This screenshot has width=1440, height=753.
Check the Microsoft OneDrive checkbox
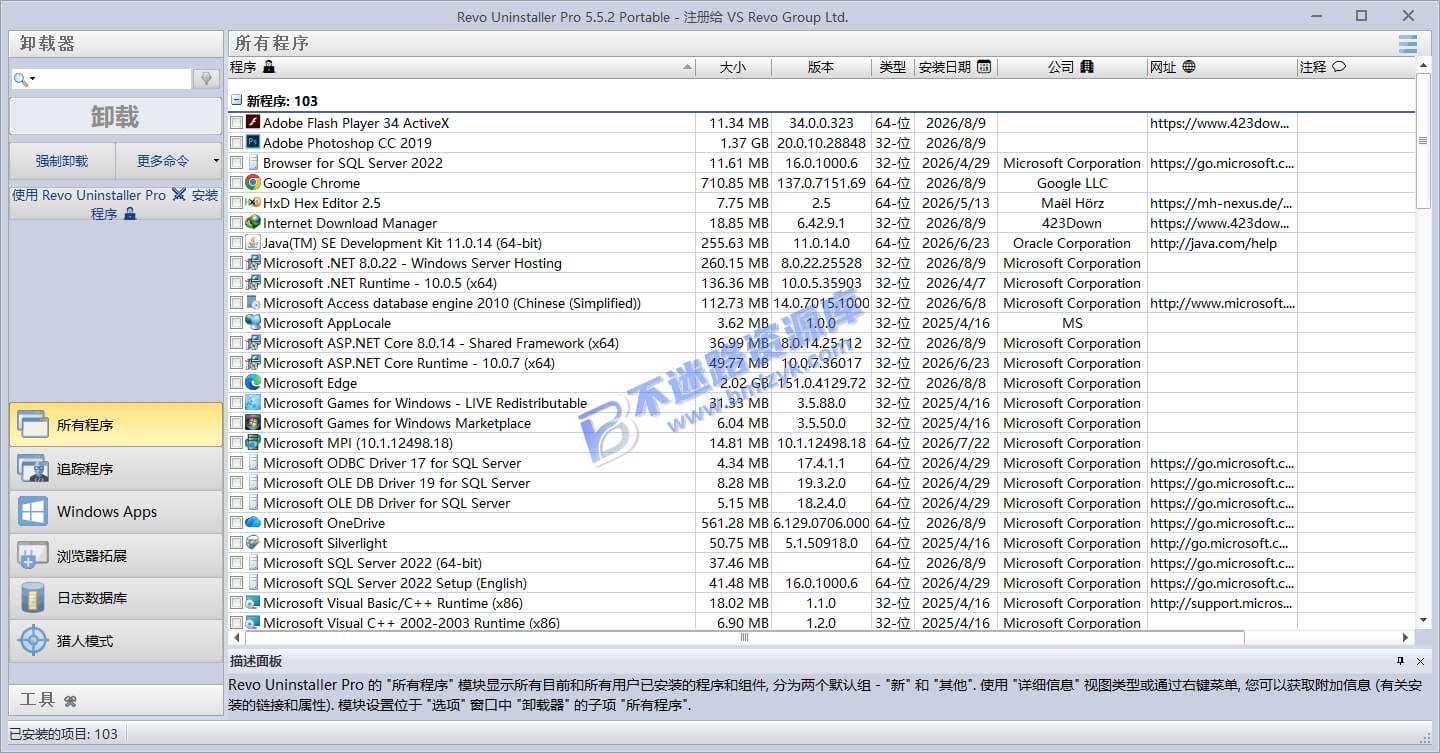pos(236,523)
